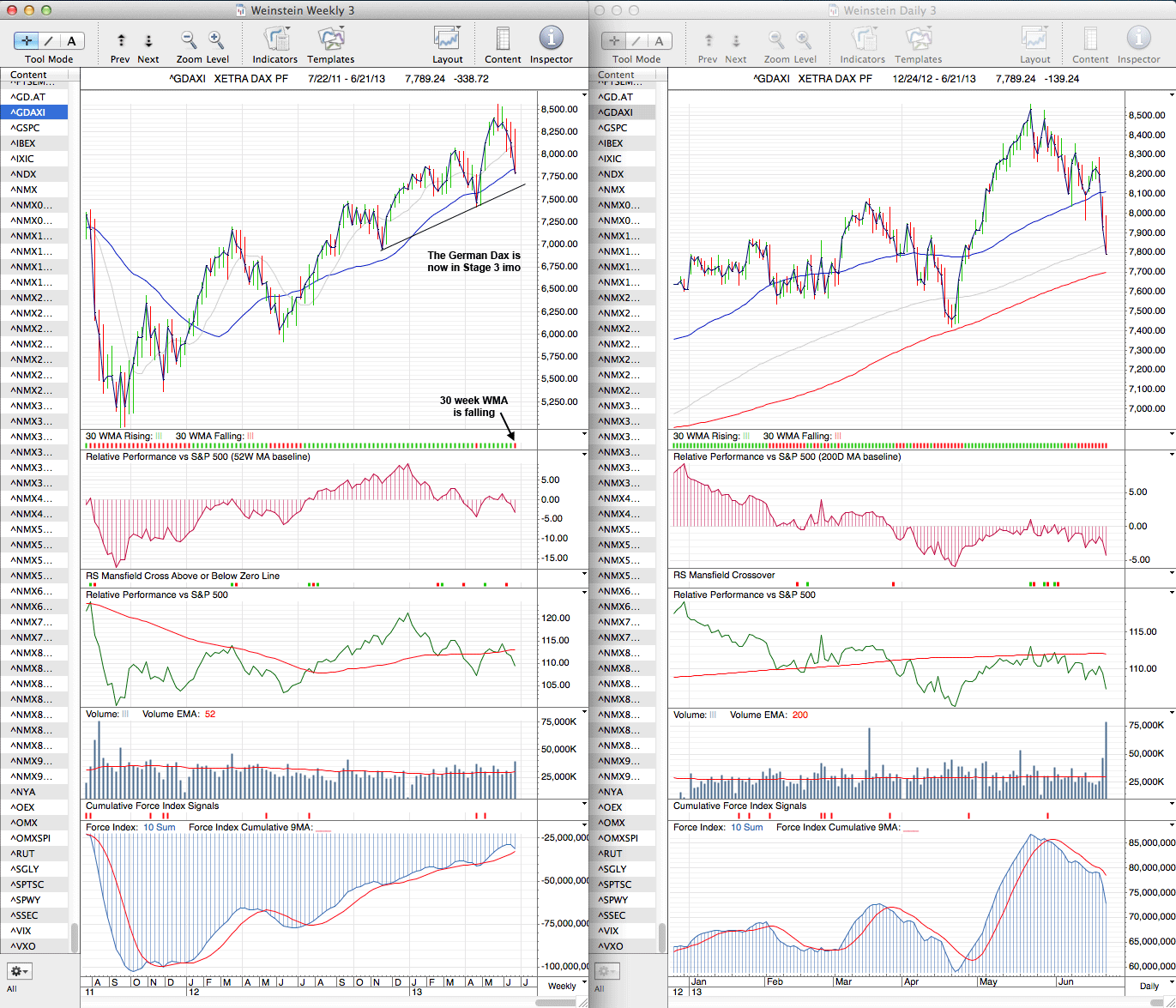Viewport: 1176px width, 1008px height.
Task: Click the document icon beside Weinstein Daily 3 title
Action: [834, 10]
